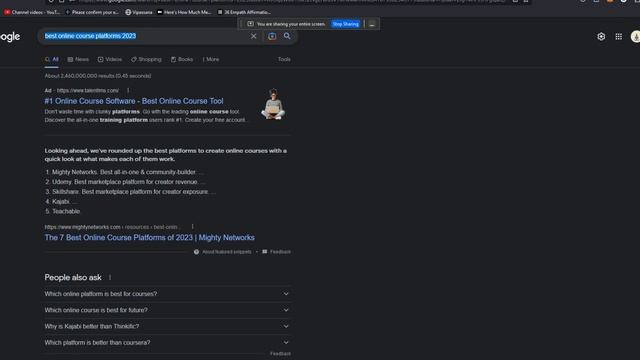
Task: Open the More search filters menu
Action: click(x=211, y=60)
